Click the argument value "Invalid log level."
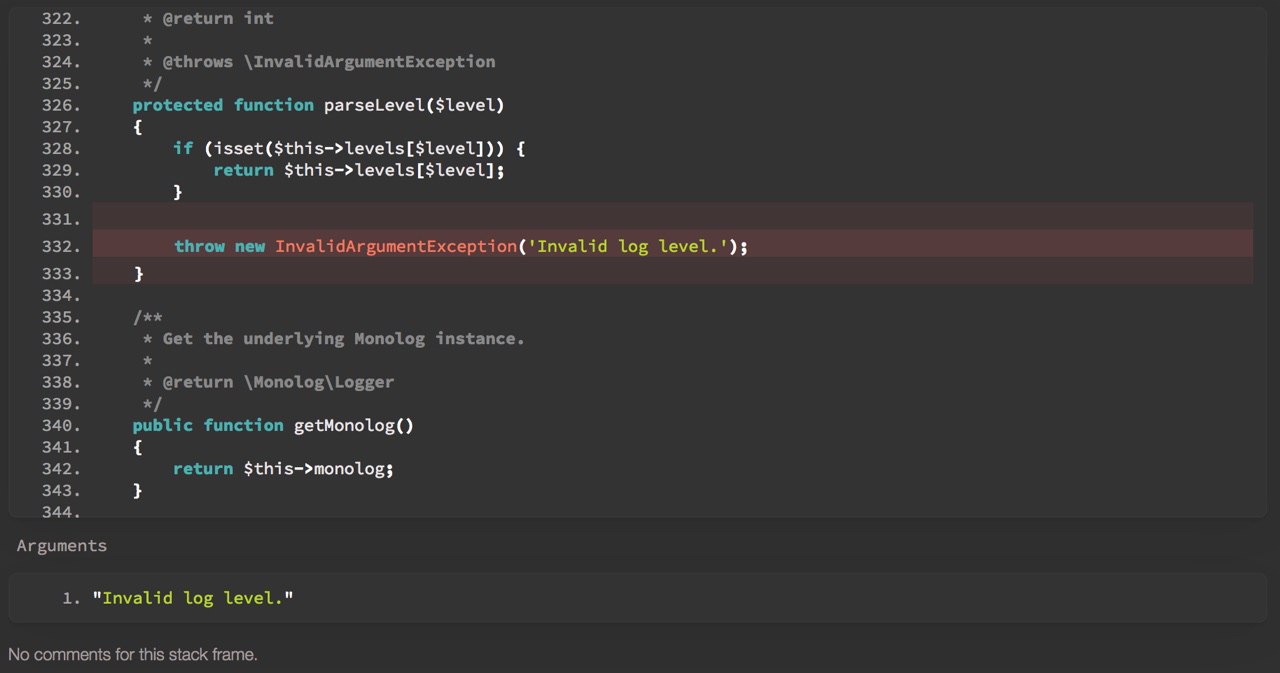 pos(193,598)
